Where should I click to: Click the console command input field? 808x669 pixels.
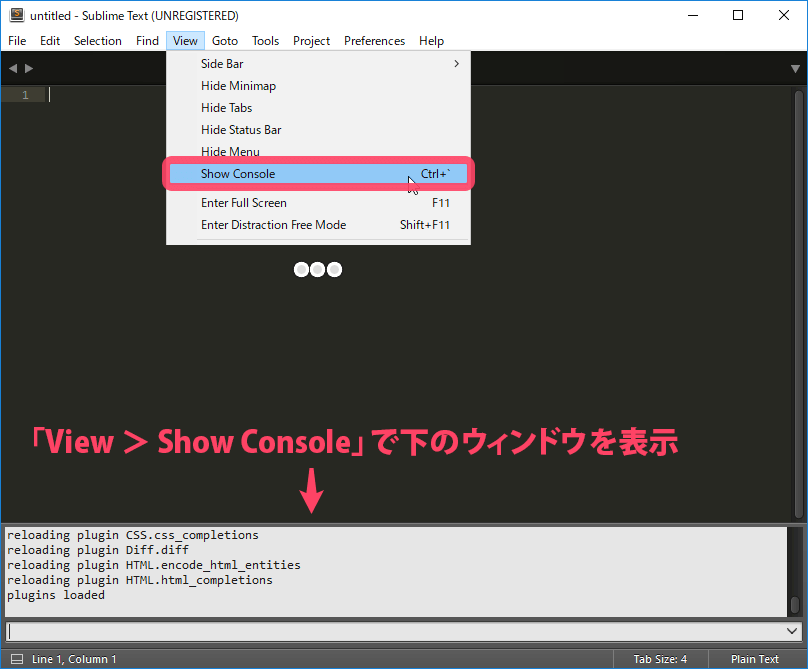tap(396, 631)
